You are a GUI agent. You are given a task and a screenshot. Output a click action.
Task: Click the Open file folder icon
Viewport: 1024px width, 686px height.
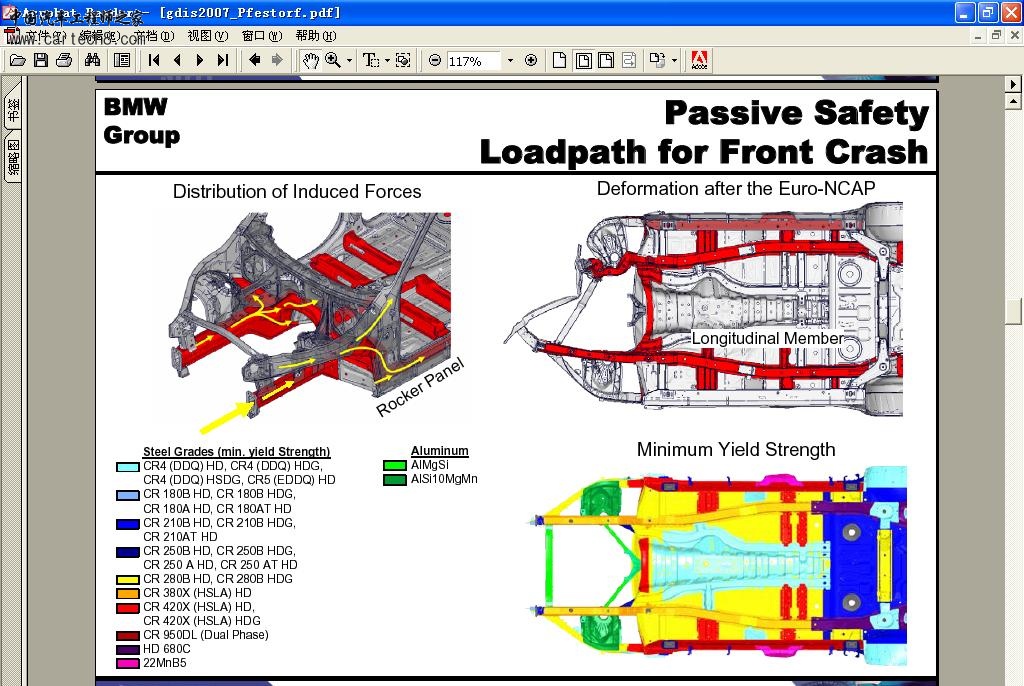(18, 61)
